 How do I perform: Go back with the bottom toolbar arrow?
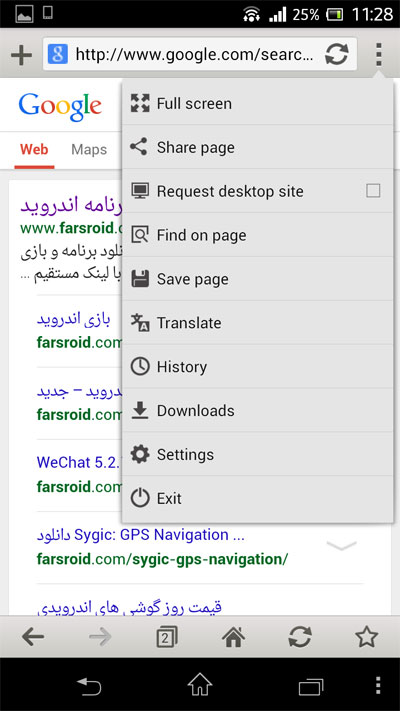pos(33,637)
